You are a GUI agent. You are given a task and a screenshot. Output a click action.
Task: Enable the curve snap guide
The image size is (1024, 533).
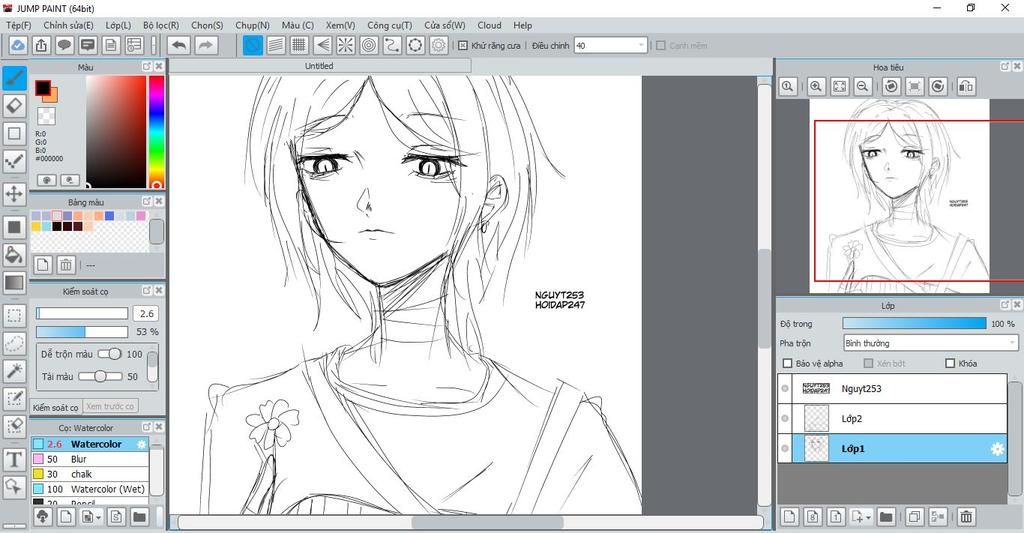tap(392, 45)
